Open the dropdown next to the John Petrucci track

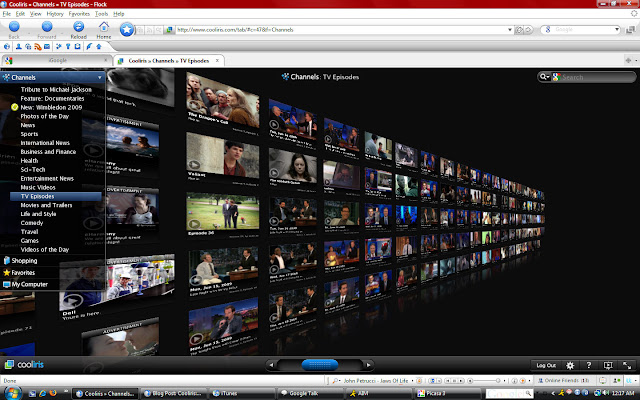tap(412, 380)
